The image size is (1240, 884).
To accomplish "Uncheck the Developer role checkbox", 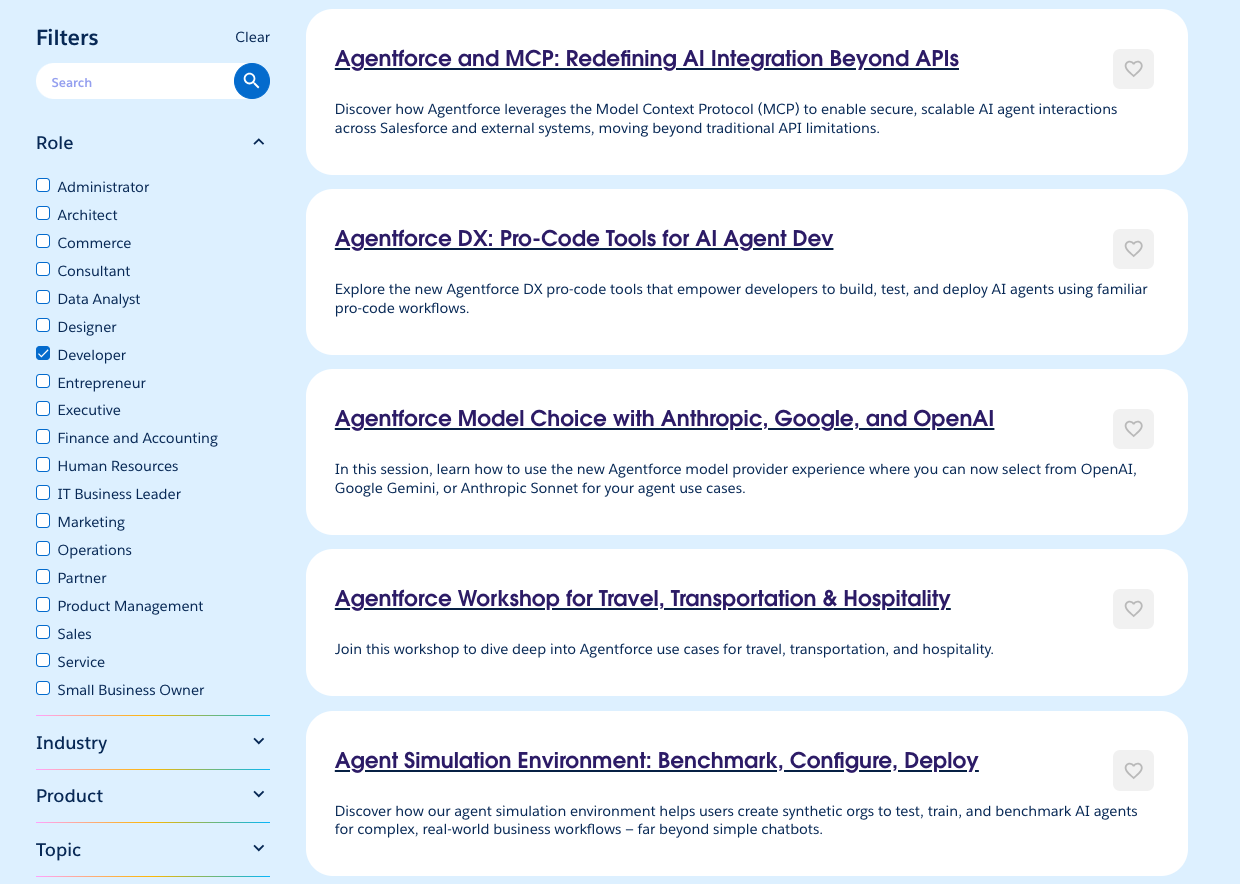I will pyautogui.click(x=43, y=353).
